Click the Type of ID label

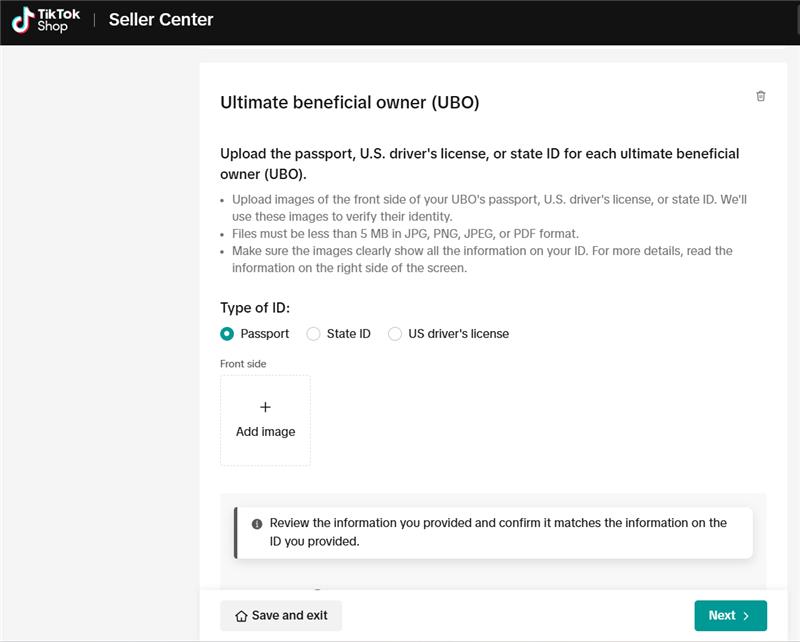point(255,308)
